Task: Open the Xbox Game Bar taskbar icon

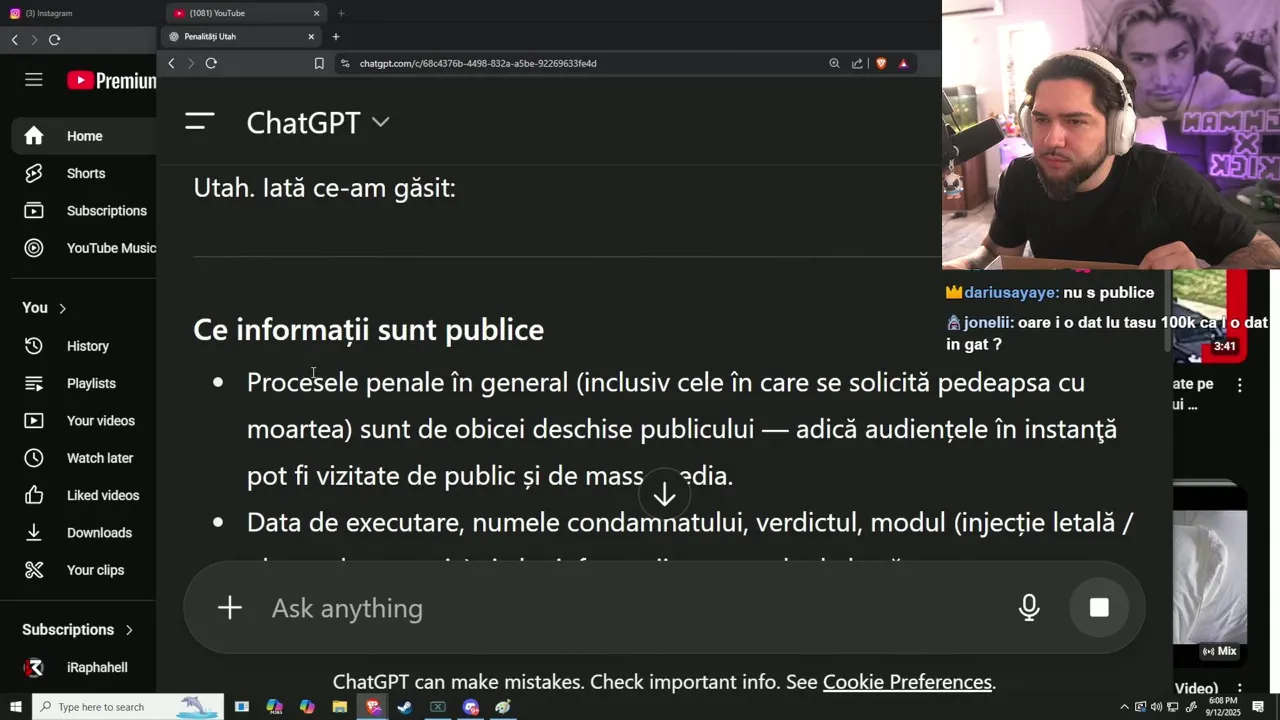Action: coord(438,707)
